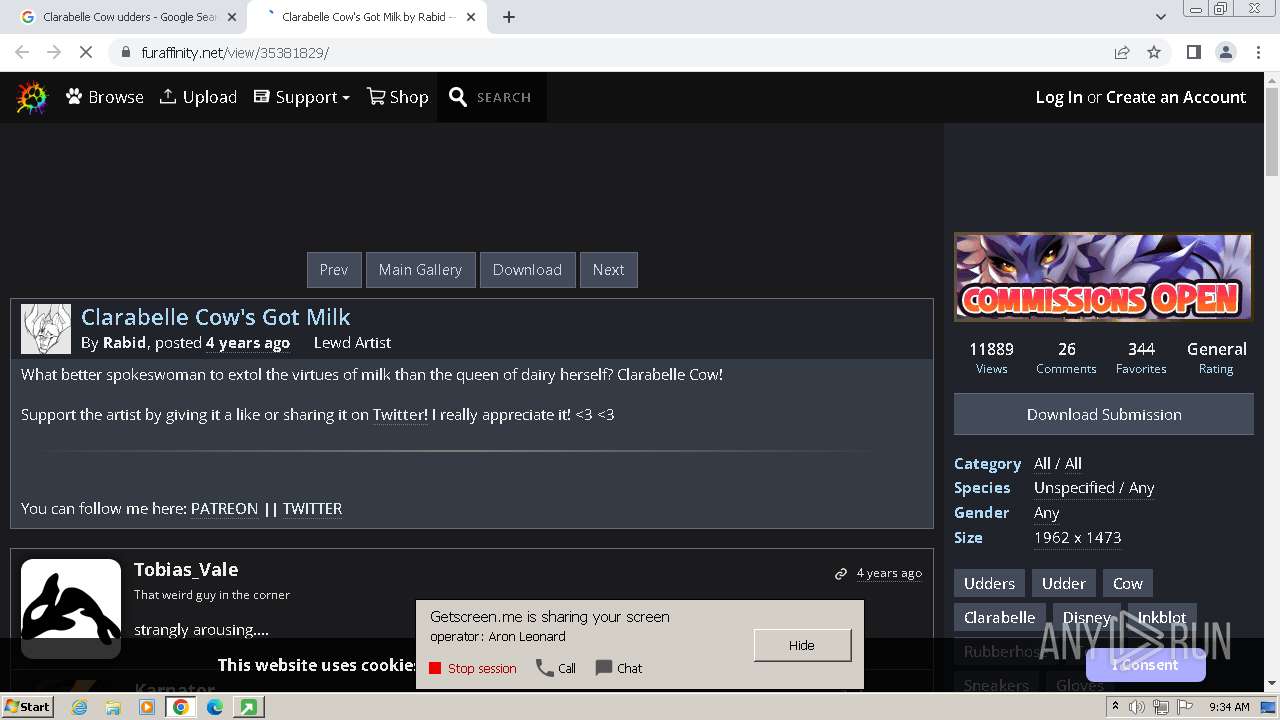Copy Tobias_Vale comment permalink icon
The width and height of the screenshot is (1280, 720).
[841, 574]
